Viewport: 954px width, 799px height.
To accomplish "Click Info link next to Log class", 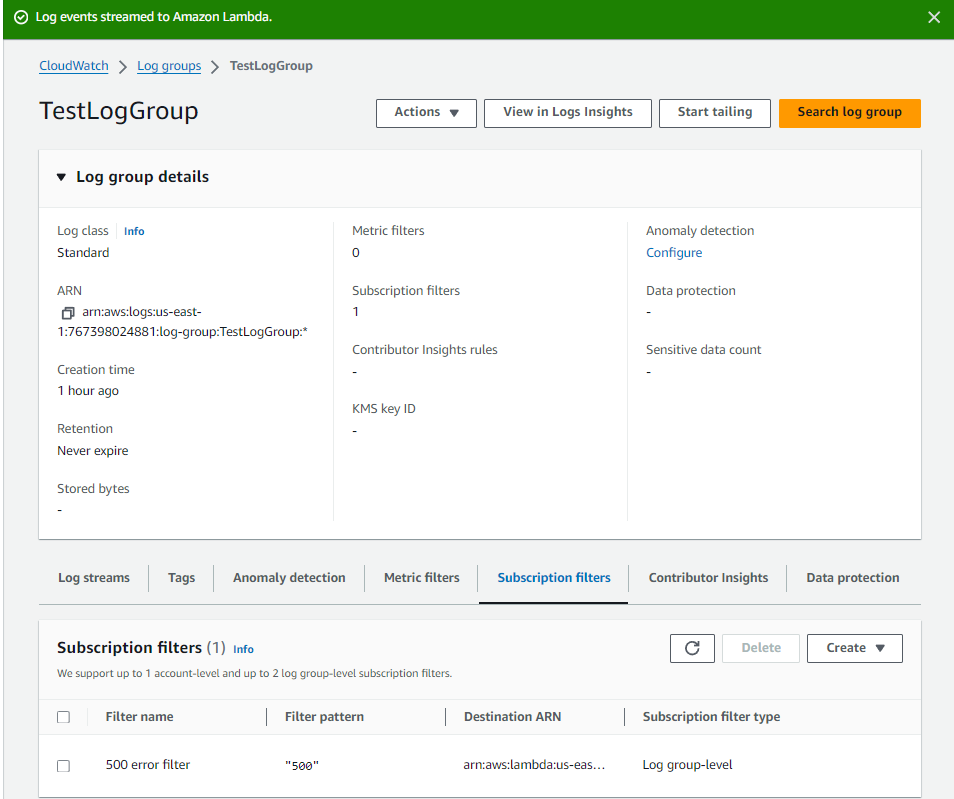I will point(134,232).
